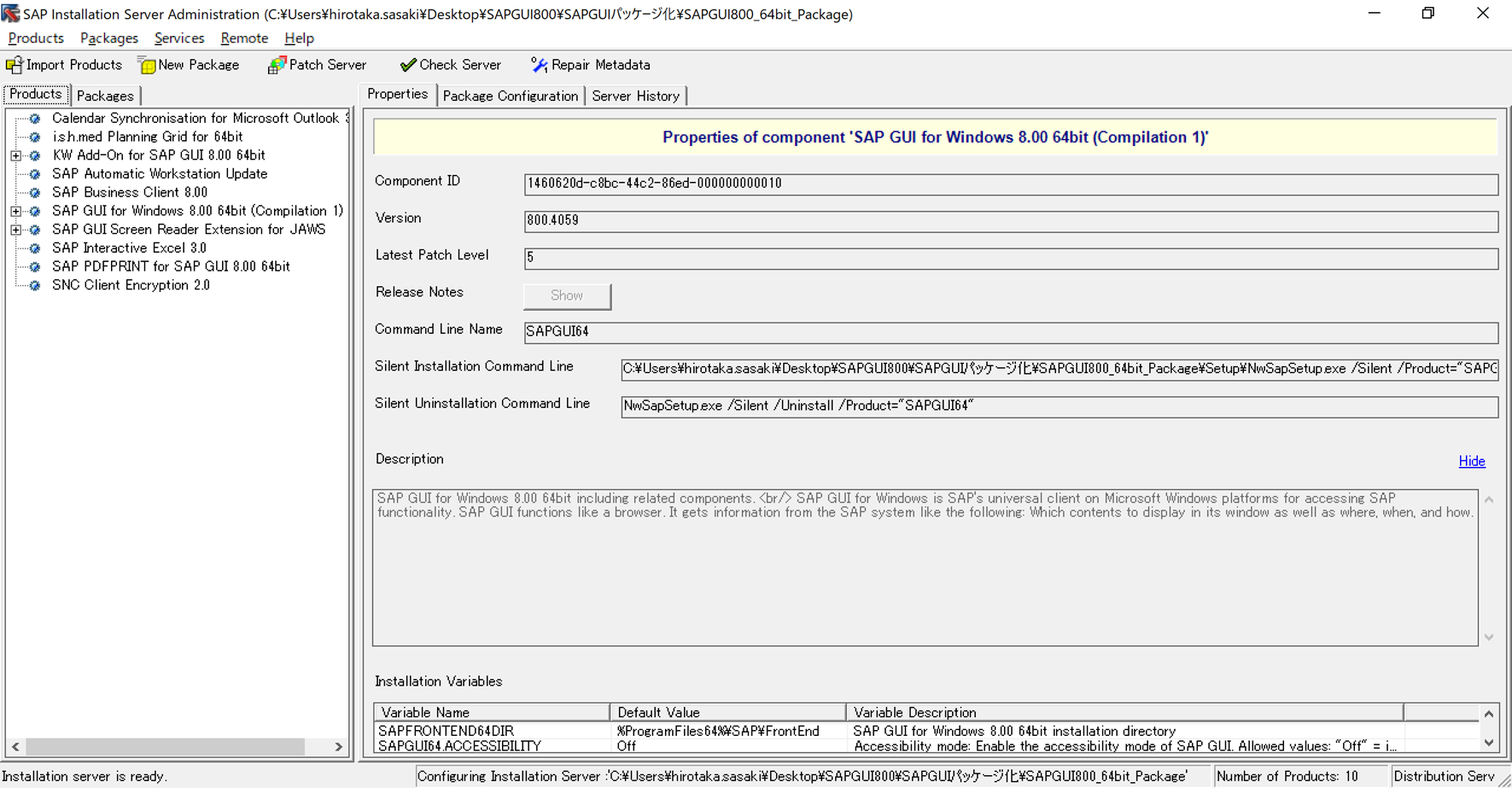Select SAP Interactive Excel 3.0 tree item
Image resolution: width=1512 pixels, height=788 pixels.
129,248
